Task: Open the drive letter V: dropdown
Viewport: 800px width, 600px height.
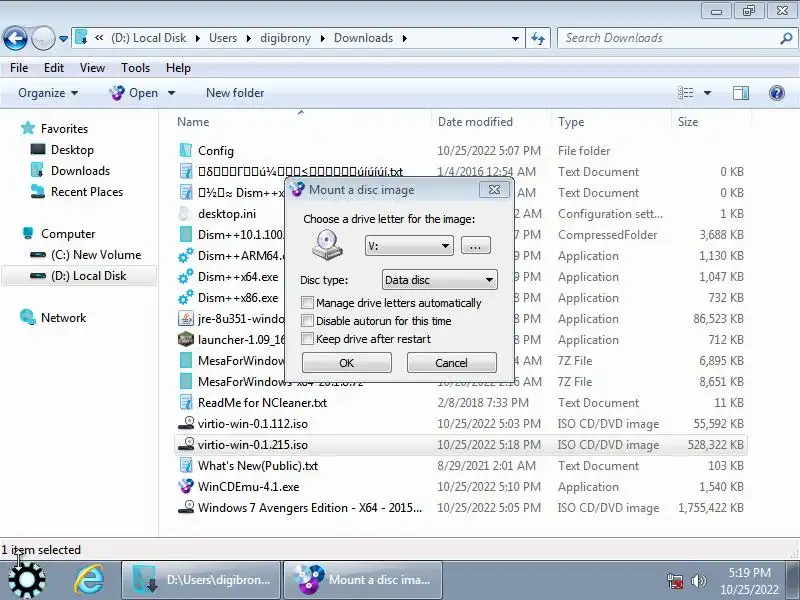Action: [x=409, y=246]
